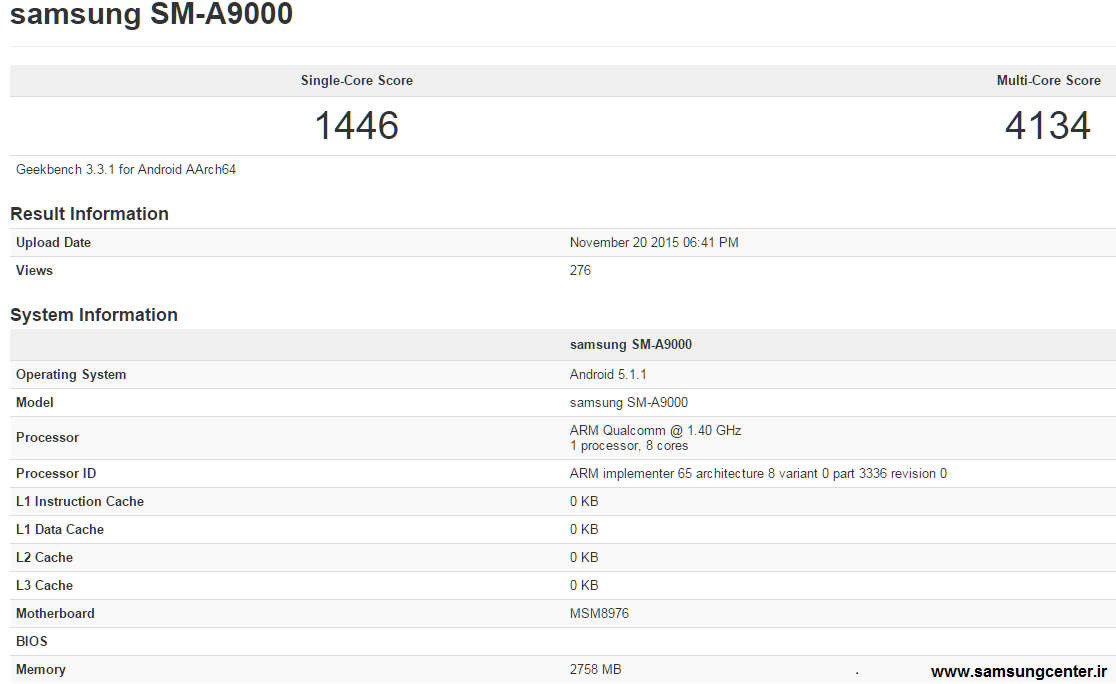Select the 2758 MB memory value
Viewport: 1116px width, 684px height.
(595, 670)
